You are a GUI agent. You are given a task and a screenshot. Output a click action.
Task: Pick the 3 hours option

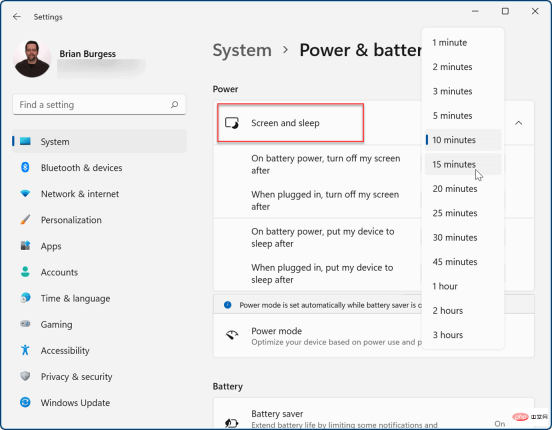click(463, 335)
